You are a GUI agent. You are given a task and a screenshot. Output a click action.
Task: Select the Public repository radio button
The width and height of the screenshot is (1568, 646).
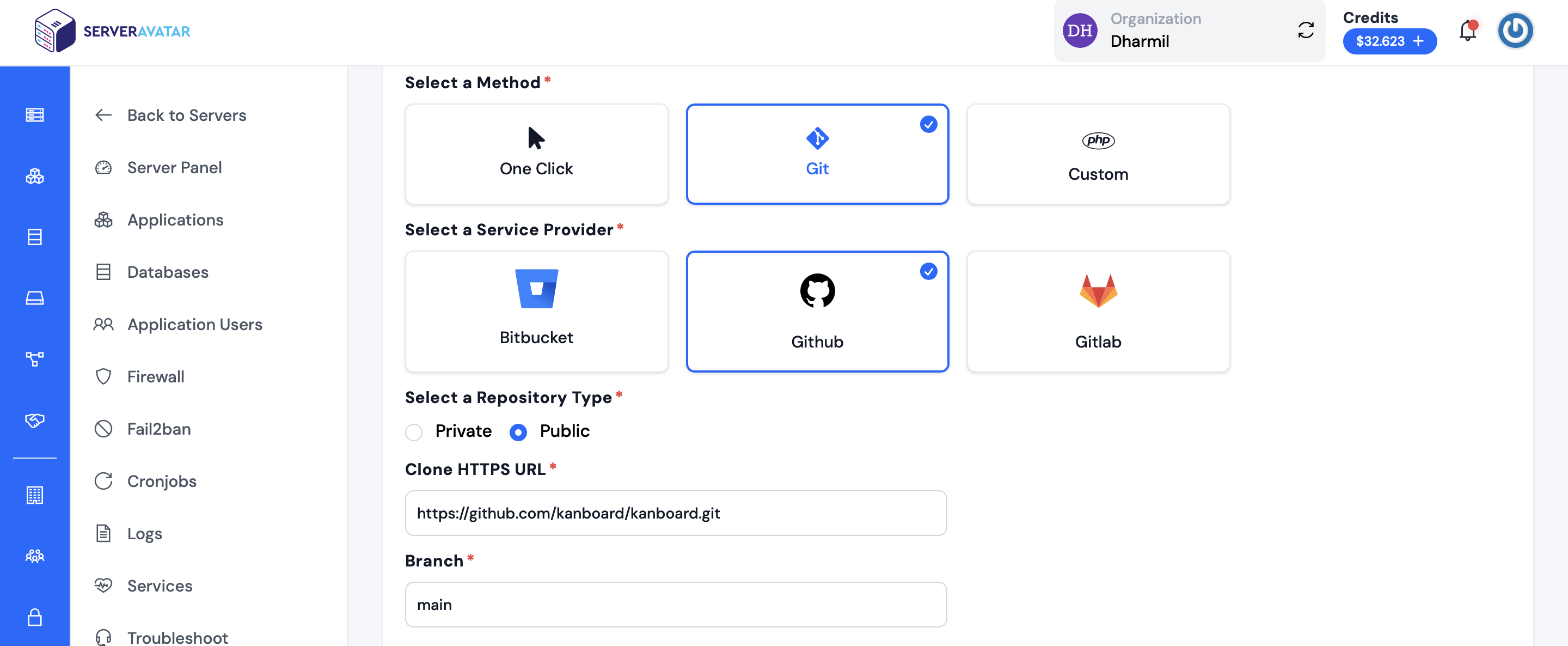(518, 432)
